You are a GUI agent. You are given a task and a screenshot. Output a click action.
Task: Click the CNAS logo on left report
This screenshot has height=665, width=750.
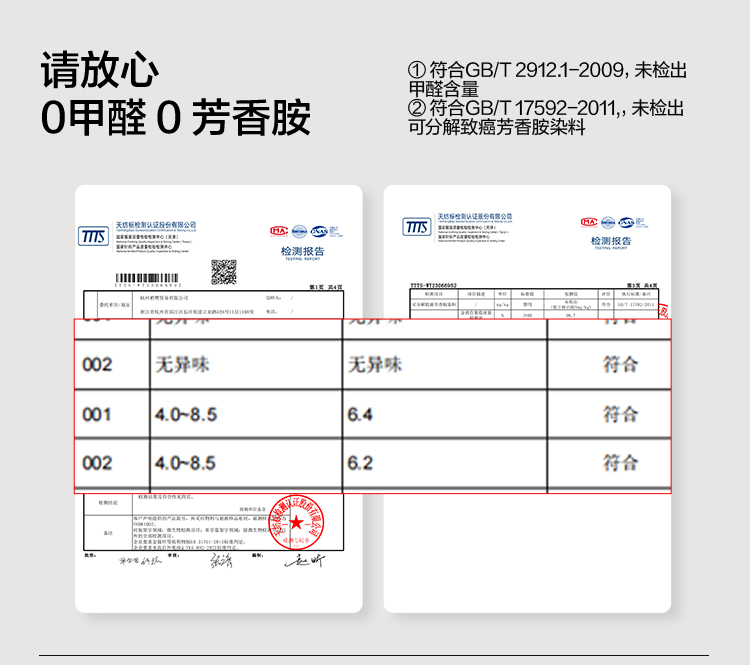[319, 232]
